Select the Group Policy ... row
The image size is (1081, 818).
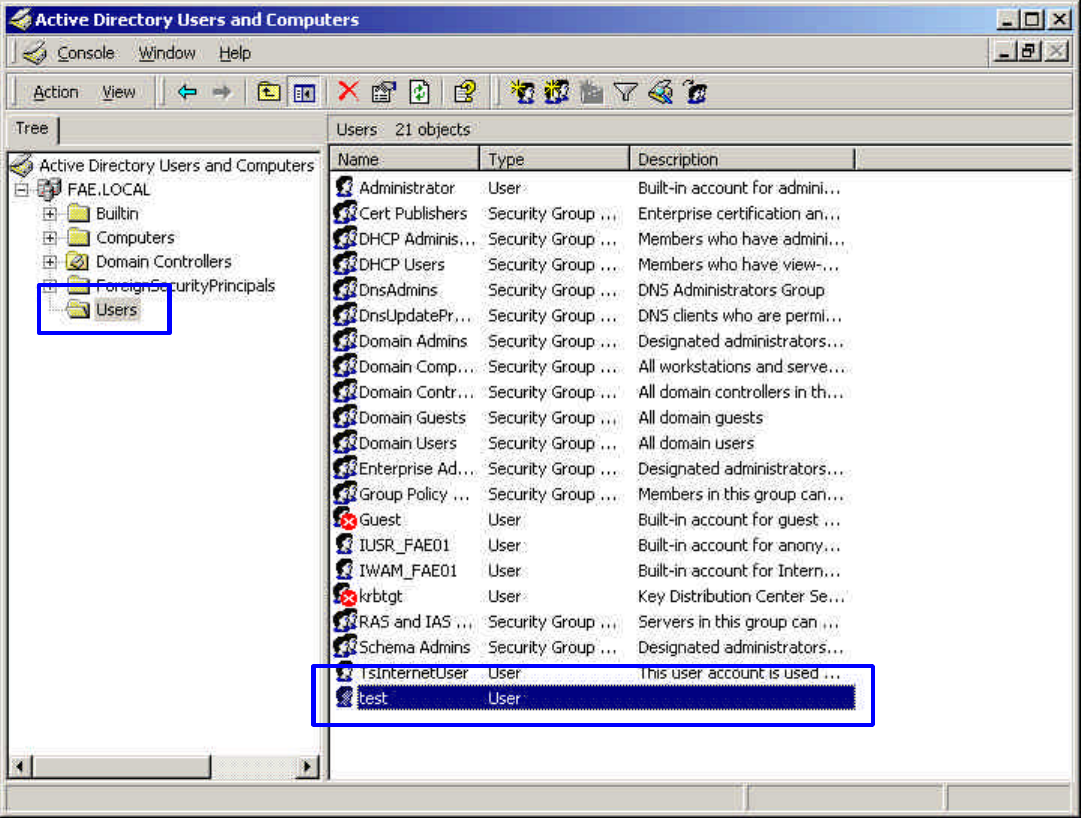click(593, 494)
